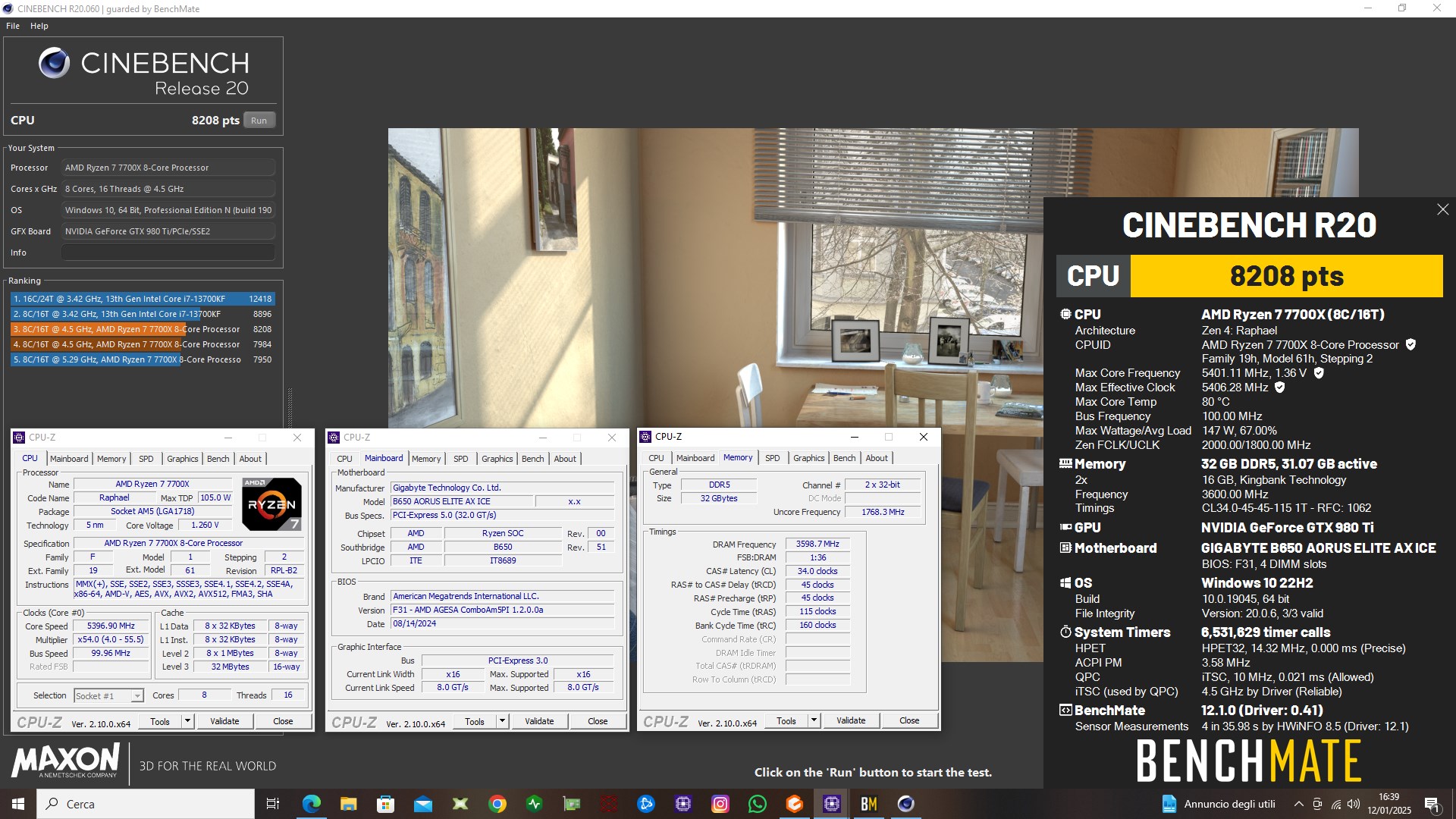The height and width of the screenshot is (819, 1456).
Task: Close the BenchMate Cinebench R20 result panel
Action: [1442, 209]
